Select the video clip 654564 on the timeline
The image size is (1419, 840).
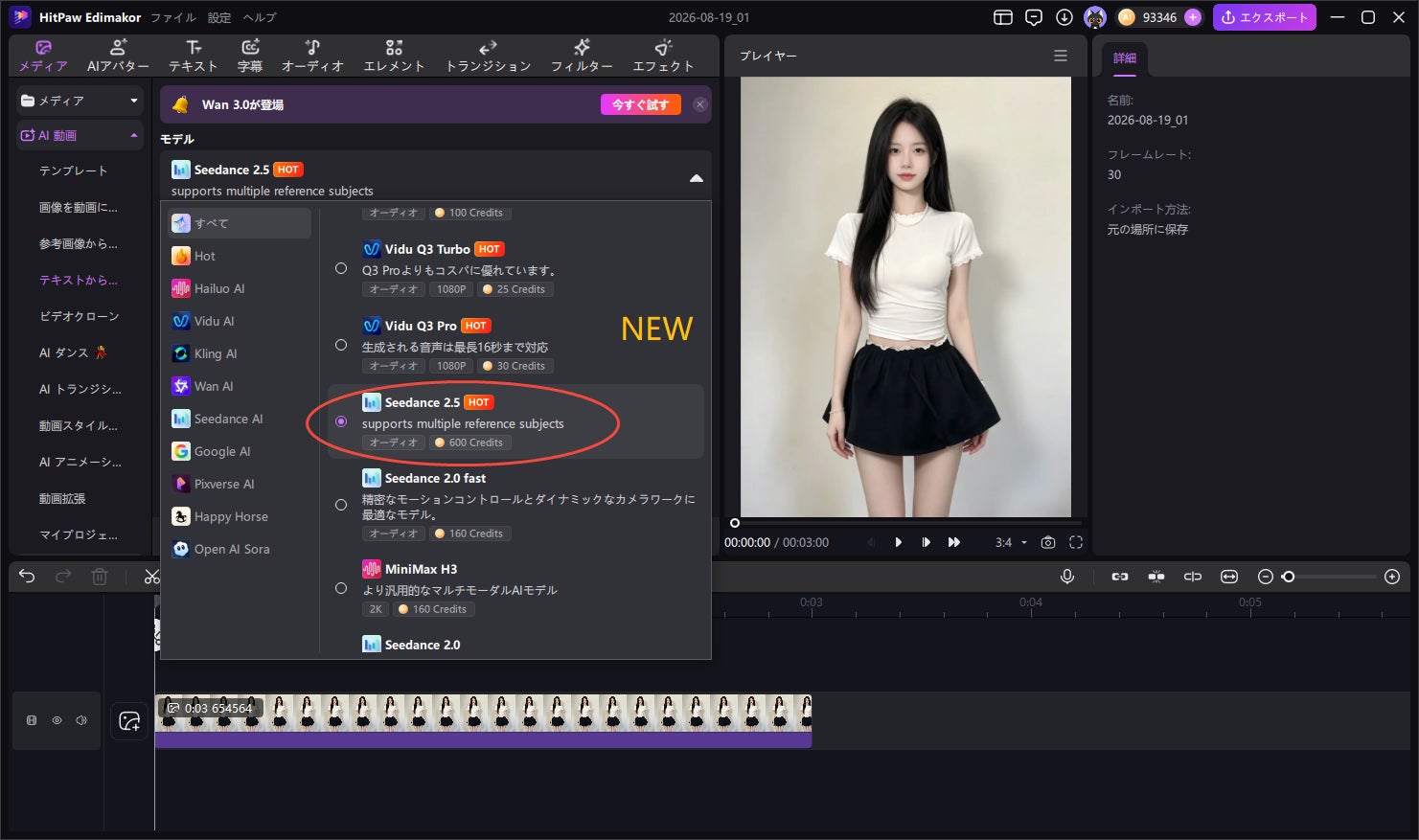coord(483,721)
